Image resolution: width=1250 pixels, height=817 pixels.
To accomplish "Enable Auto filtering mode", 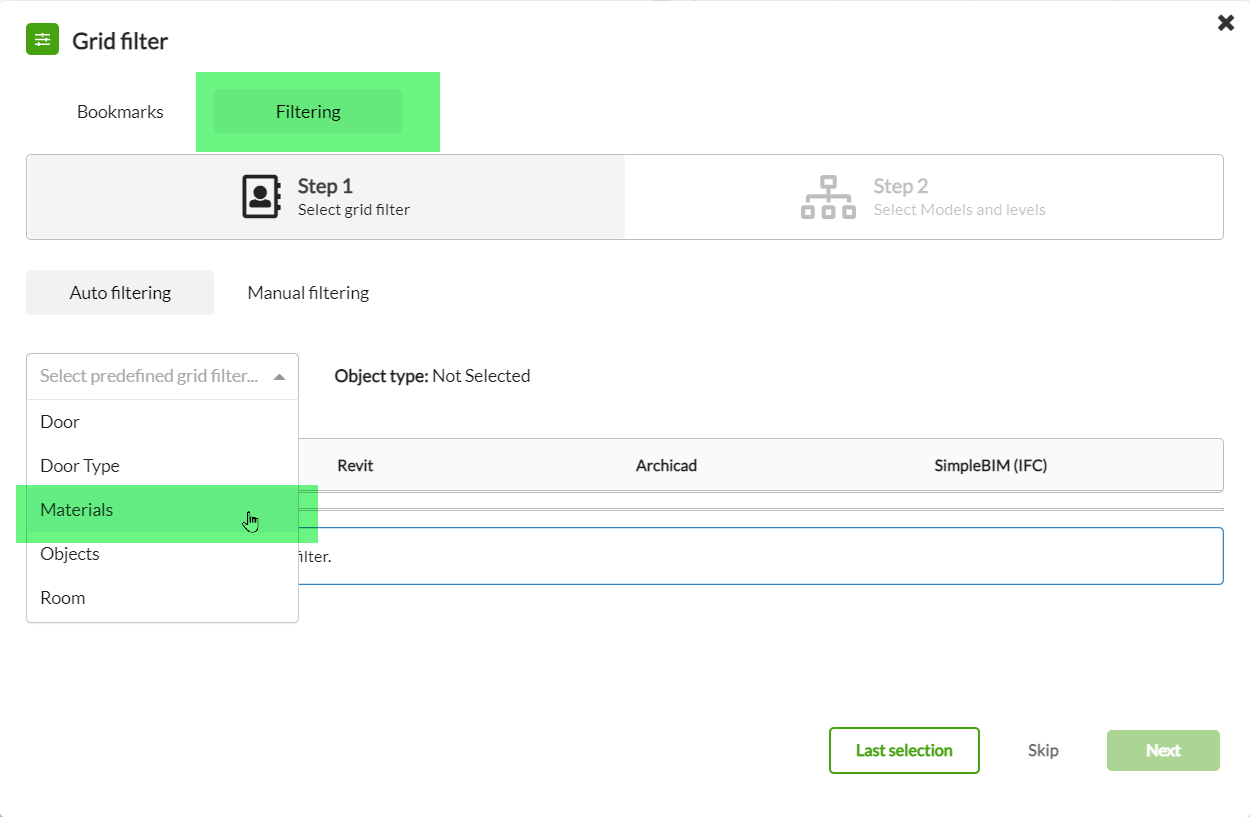I will coord(119,292).
